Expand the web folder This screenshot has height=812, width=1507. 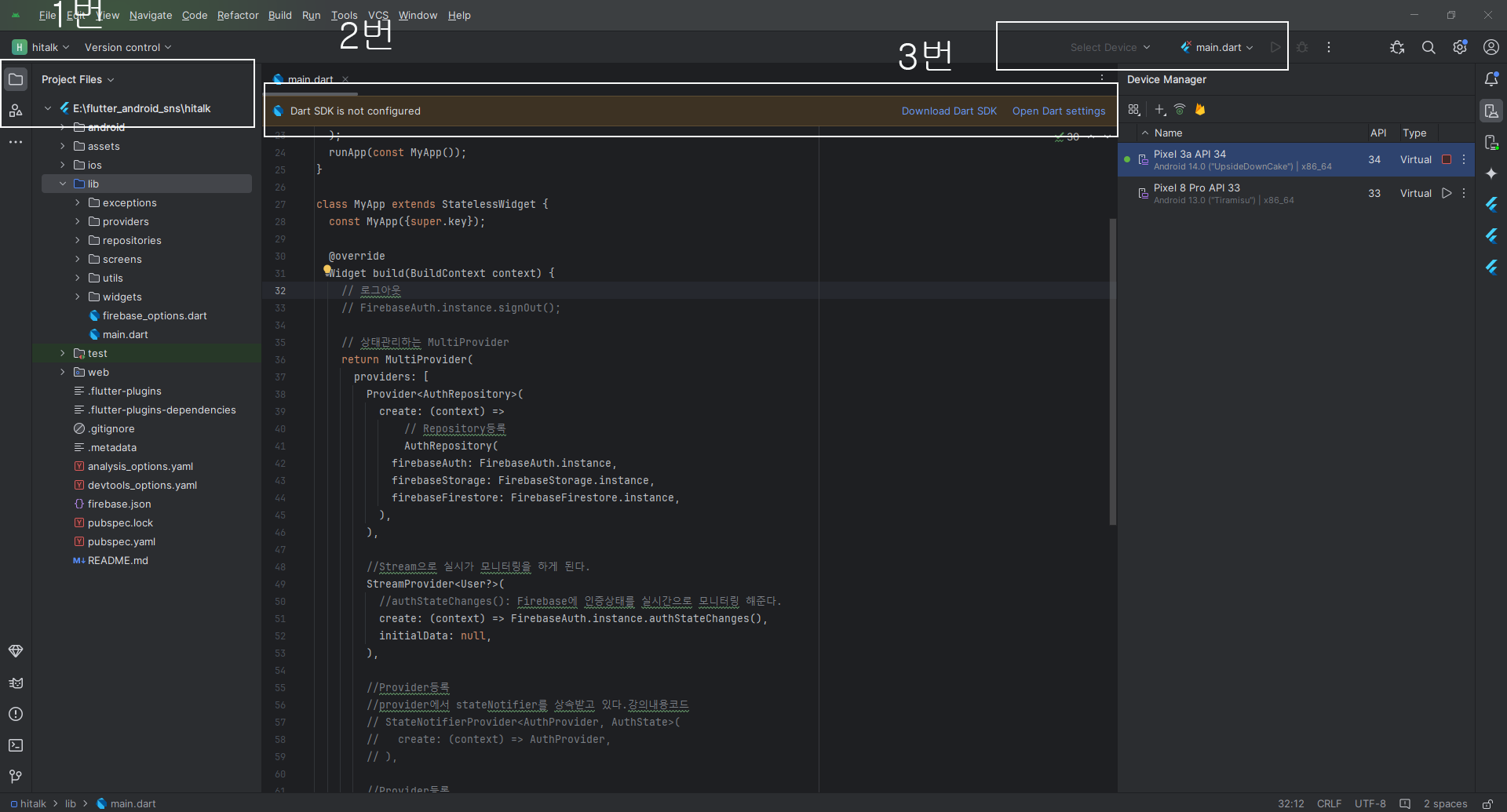point(63,372)
